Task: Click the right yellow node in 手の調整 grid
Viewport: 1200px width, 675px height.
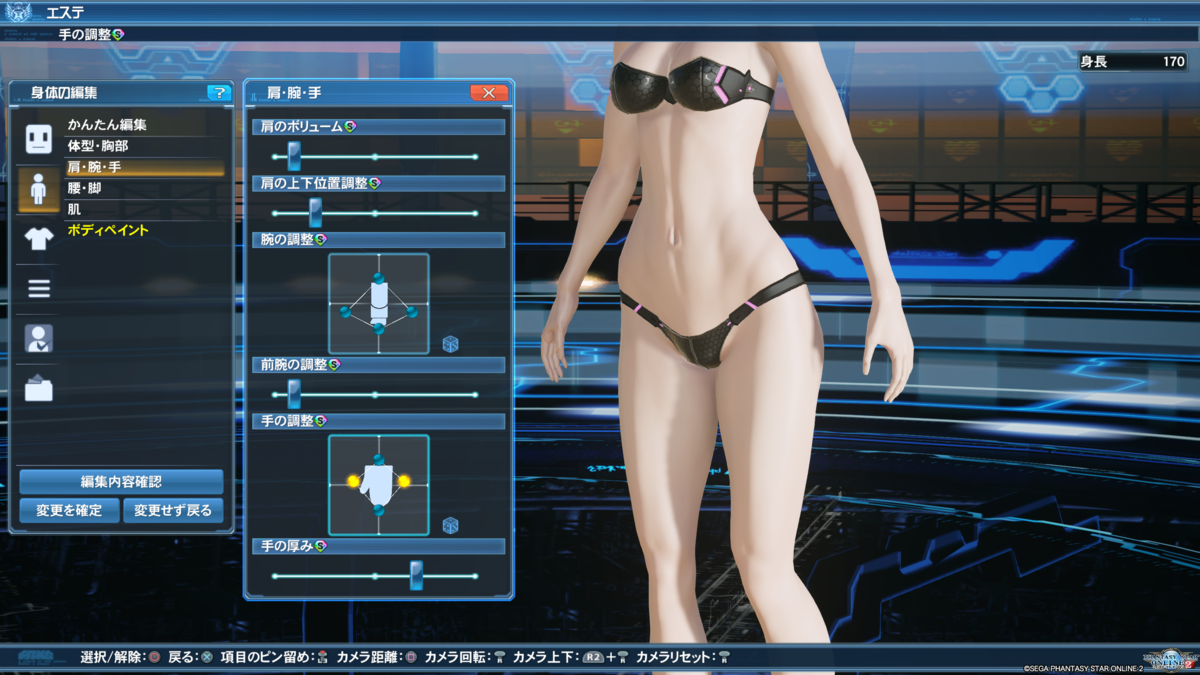Action: 404,481
